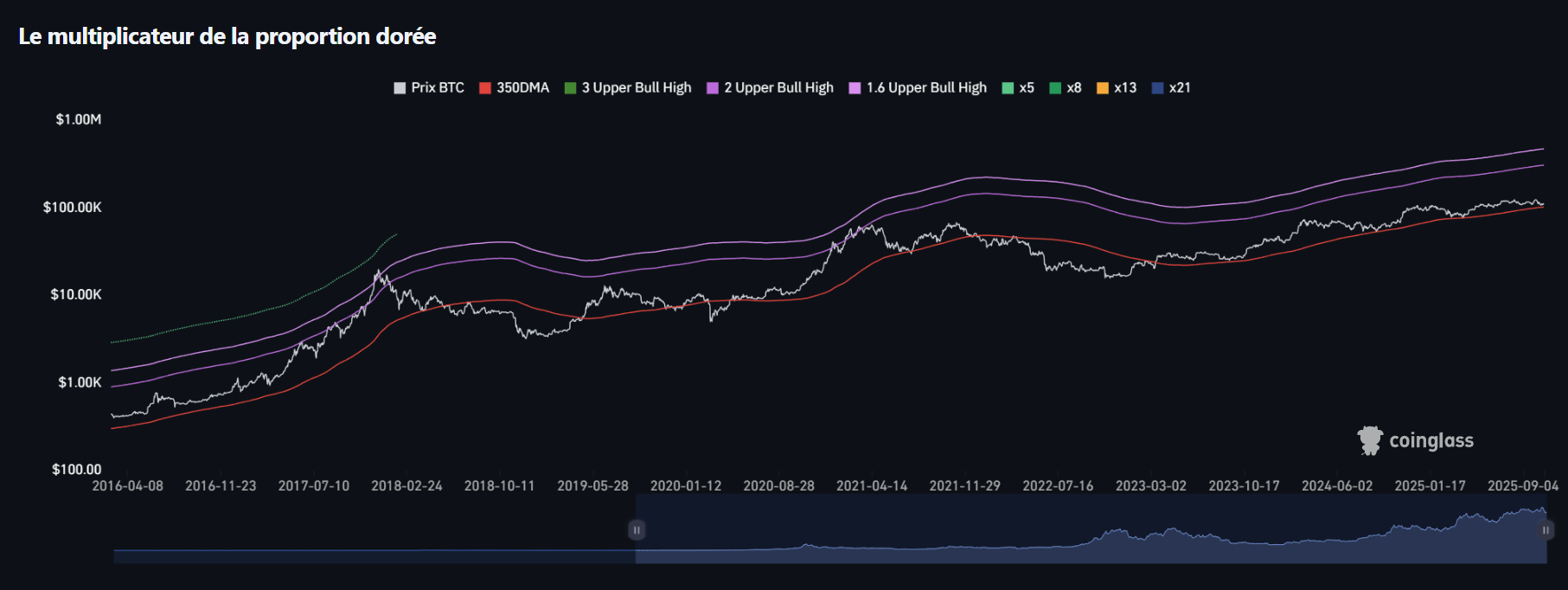Click the orange x13 color swatch

[1103, 87]
